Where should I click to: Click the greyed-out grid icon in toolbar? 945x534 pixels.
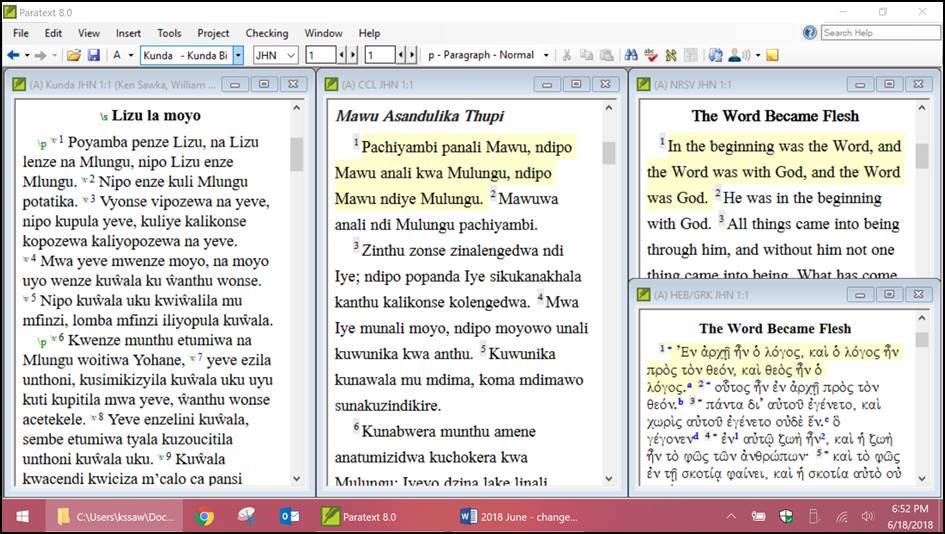coord(691,55)
